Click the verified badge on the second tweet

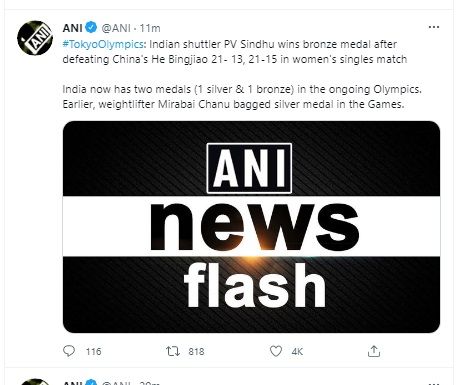pyautogui.click(x=91, y=382)
